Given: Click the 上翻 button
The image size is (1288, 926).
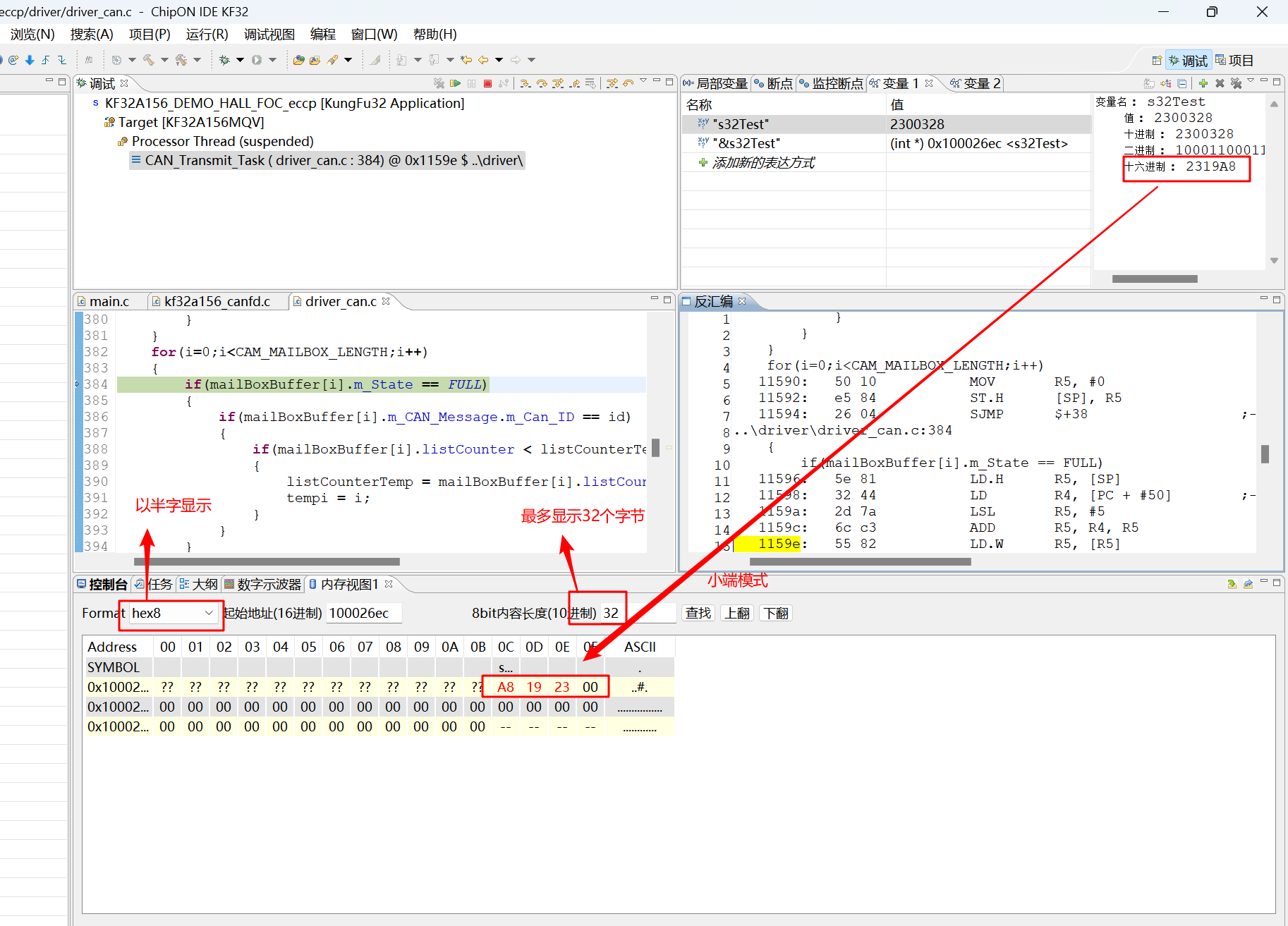Looking at the screenshot, I should pos(737,613).
